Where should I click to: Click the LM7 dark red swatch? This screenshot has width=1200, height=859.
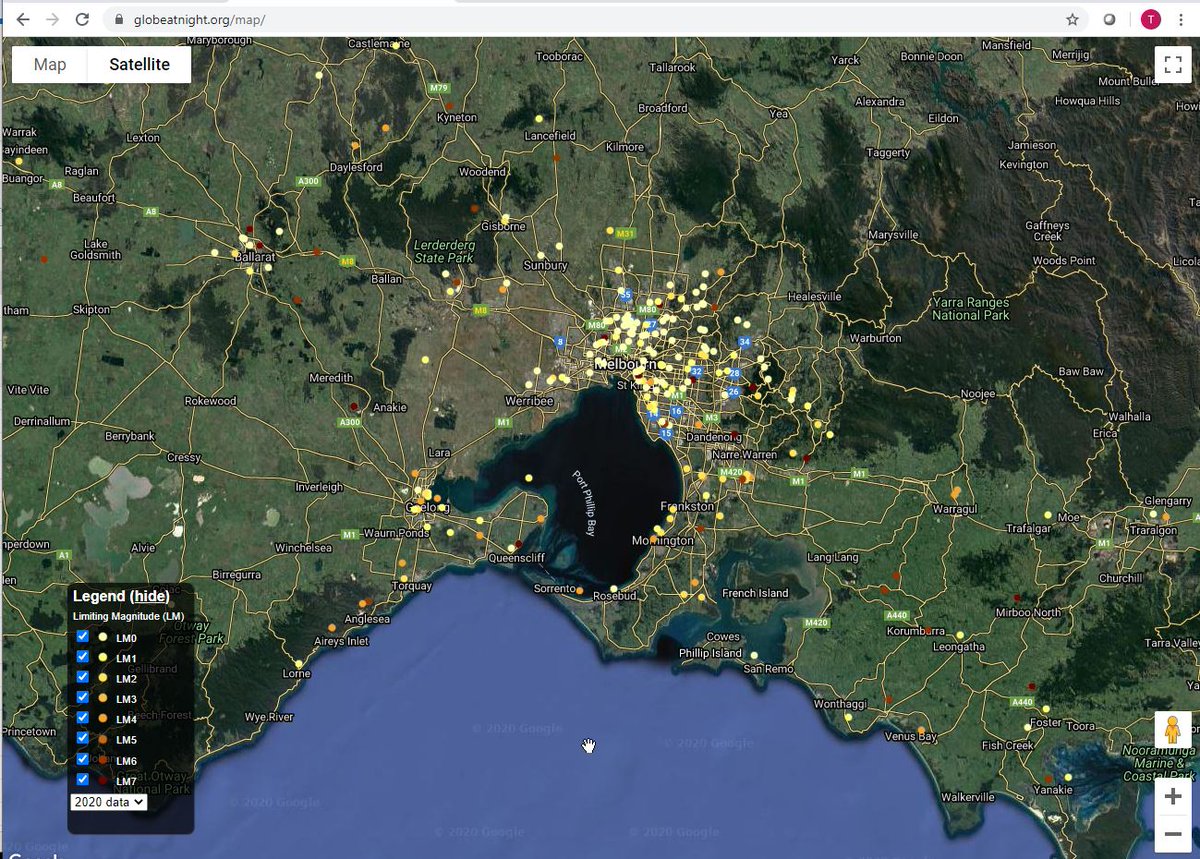click(103, 779)
